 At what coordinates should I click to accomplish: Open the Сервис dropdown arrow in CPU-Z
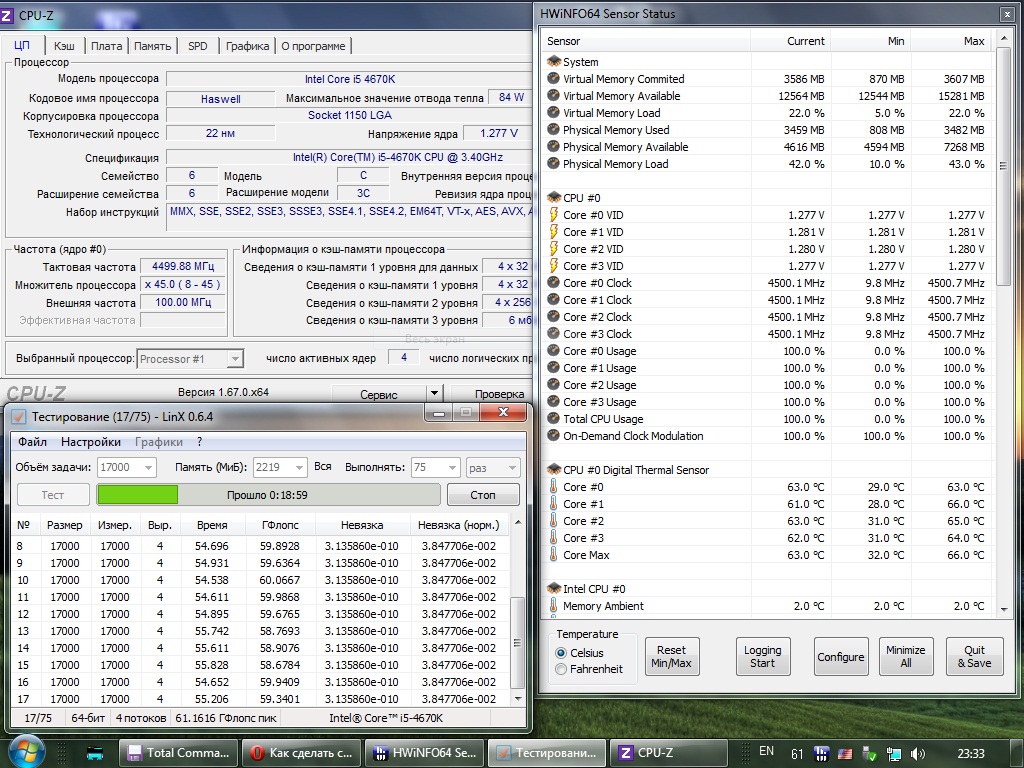(x=434, y=394)
